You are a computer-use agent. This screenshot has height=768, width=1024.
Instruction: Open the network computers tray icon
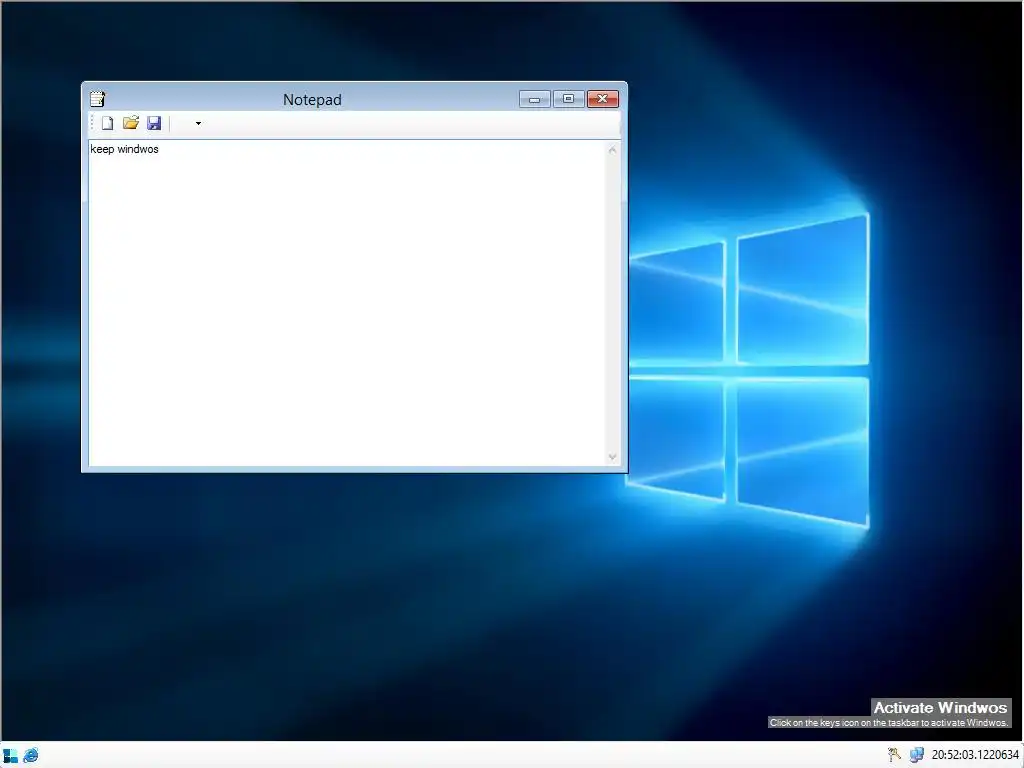[917, 755]
